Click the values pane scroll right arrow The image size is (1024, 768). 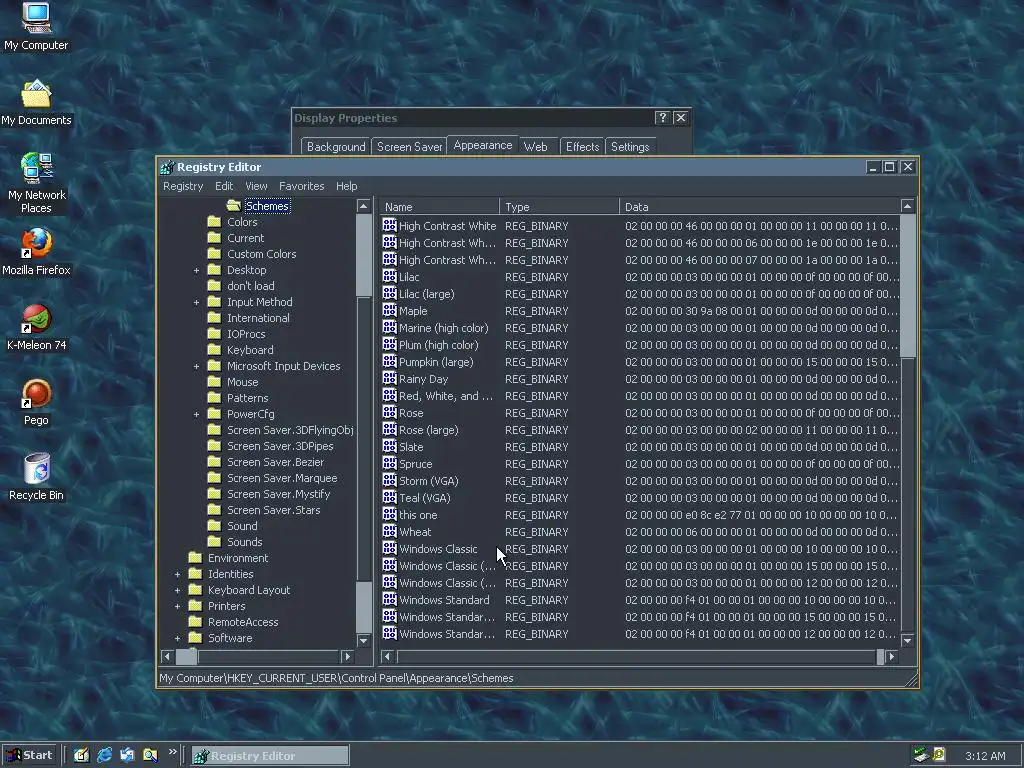point(892,656)
